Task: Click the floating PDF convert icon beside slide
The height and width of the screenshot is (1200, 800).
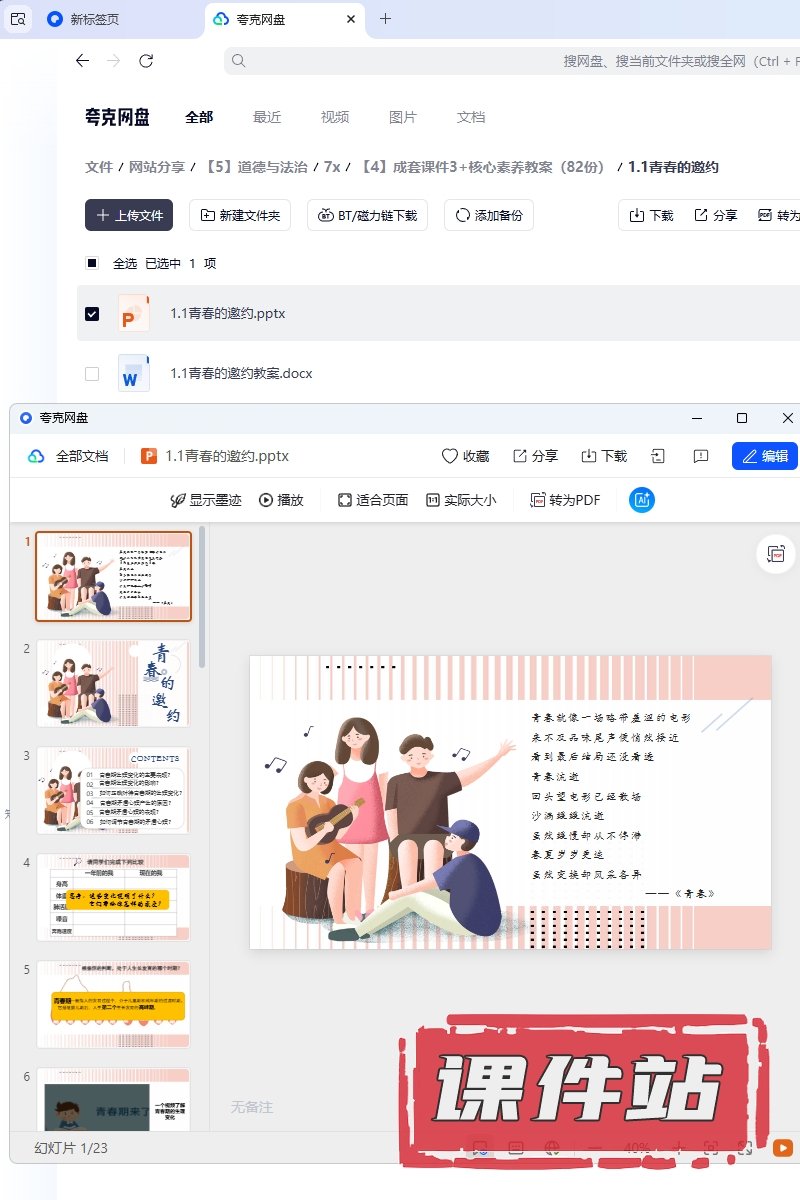Action: click(x=775, y=554)
